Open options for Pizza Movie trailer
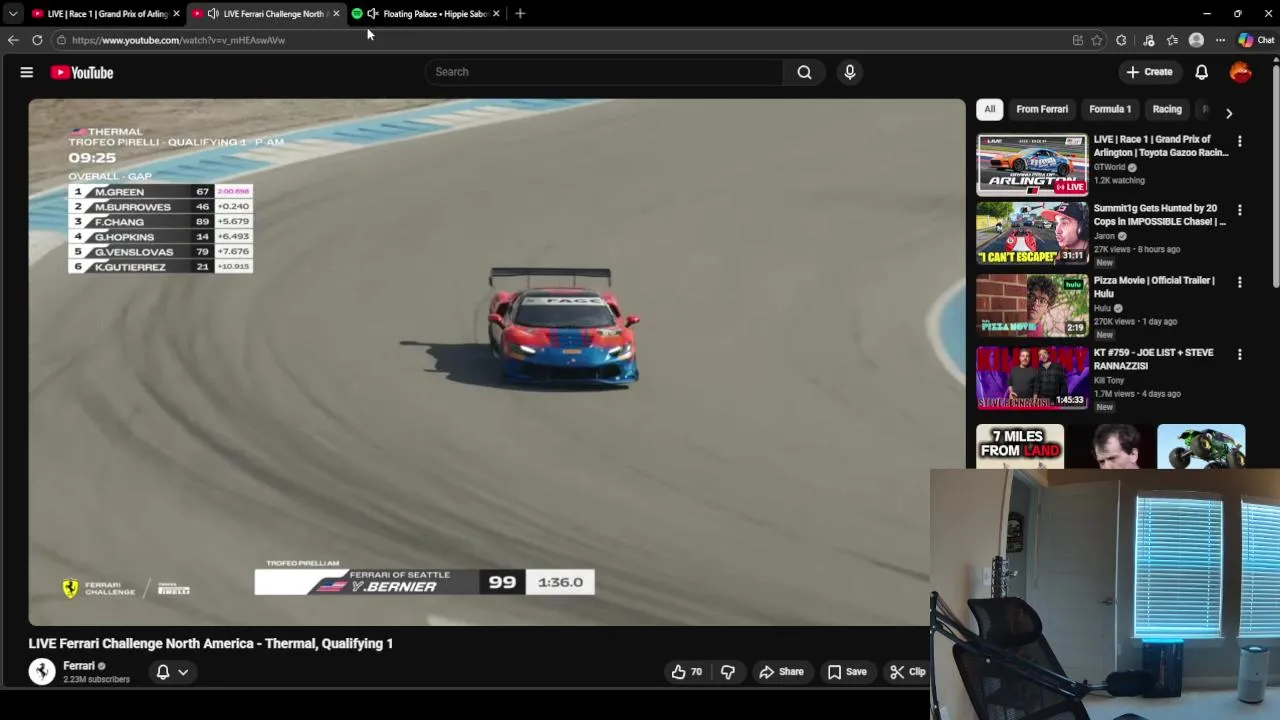Image resolution: width=1280 pixels, height=720 pixels. click(x=1240, y=283)
